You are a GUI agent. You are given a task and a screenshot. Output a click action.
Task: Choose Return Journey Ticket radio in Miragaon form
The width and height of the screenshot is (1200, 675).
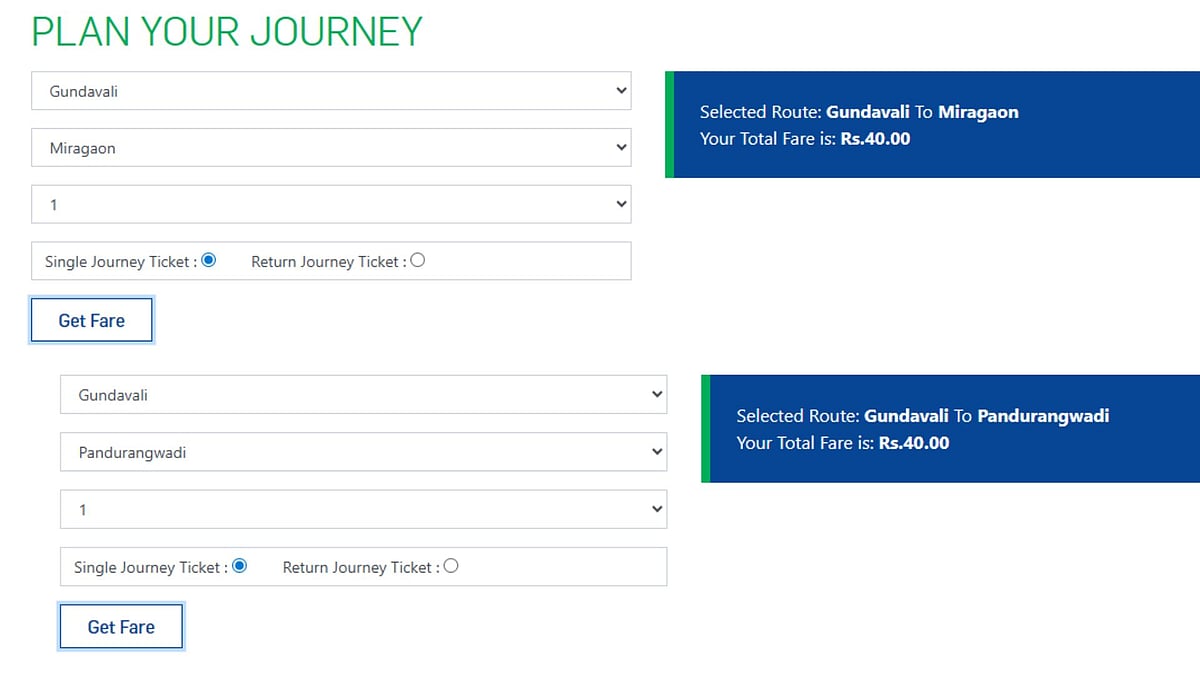click(x=418, y=260)
